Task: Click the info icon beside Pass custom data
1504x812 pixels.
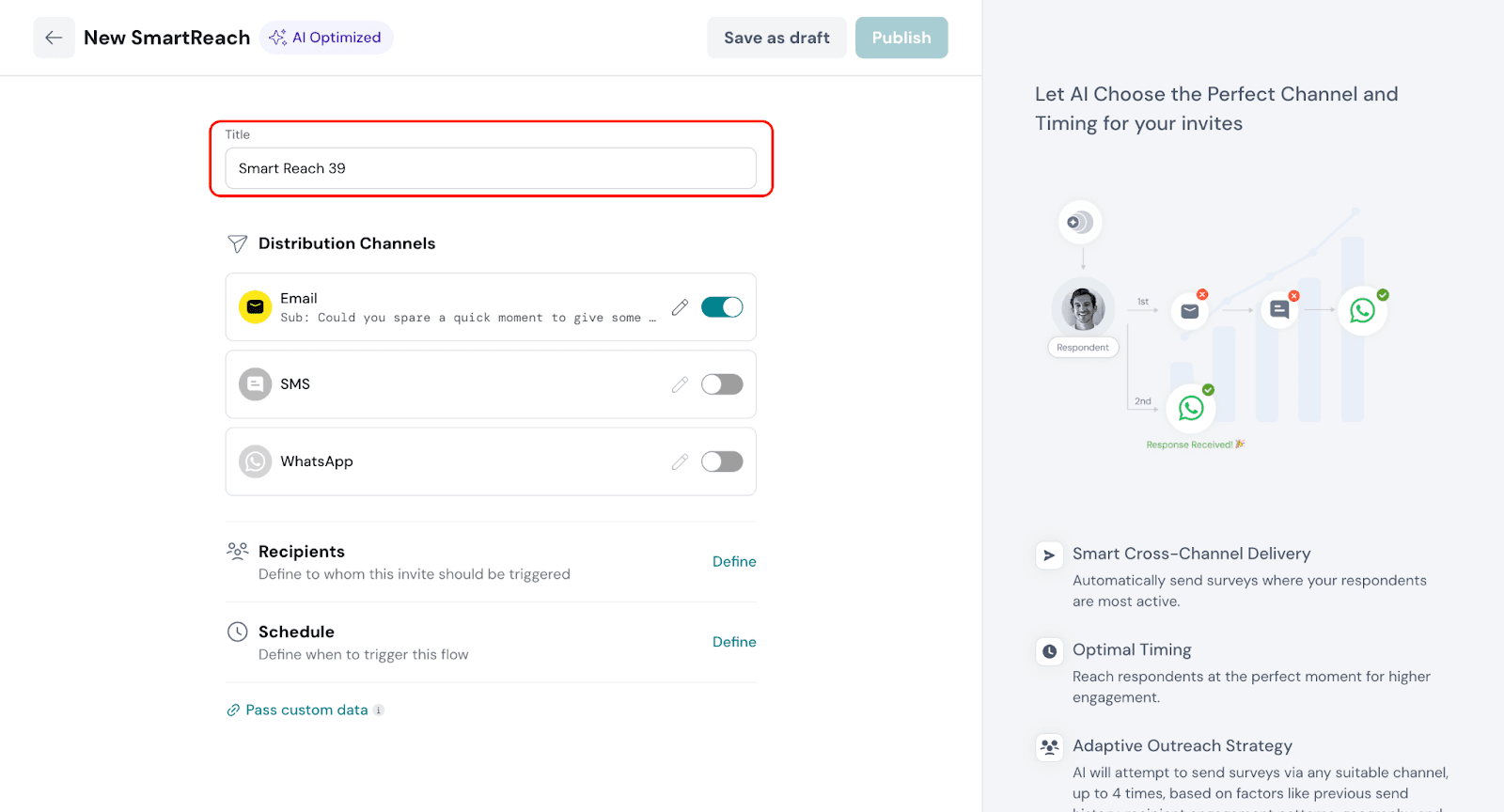Action: tap(379, 710)
